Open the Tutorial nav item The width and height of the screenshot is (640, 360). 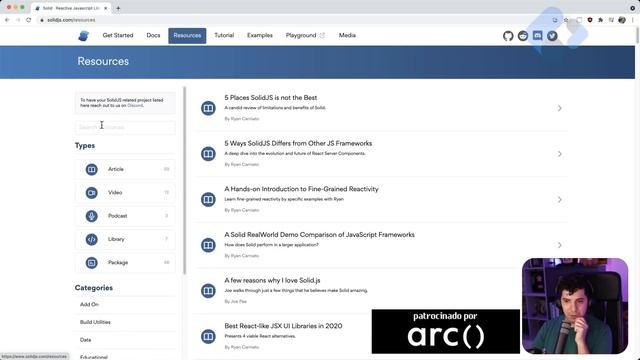(x=224, y=36)
